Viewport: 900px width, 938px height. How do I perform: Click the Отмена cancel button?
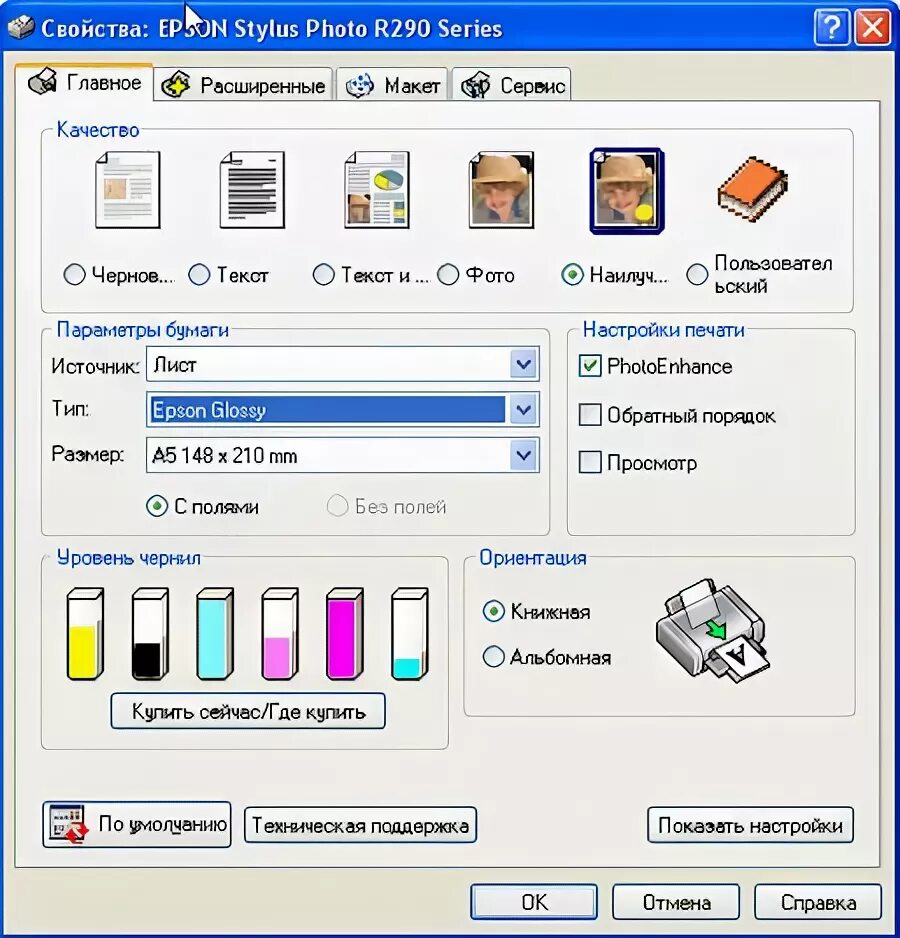click(676, 902)
